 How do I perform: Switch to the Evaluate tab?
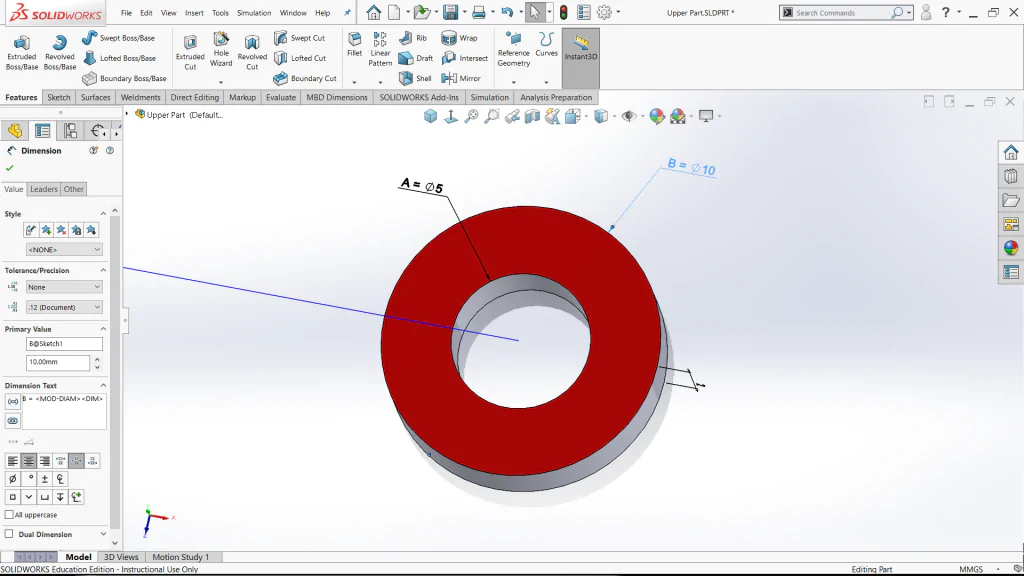pos(281,97)
